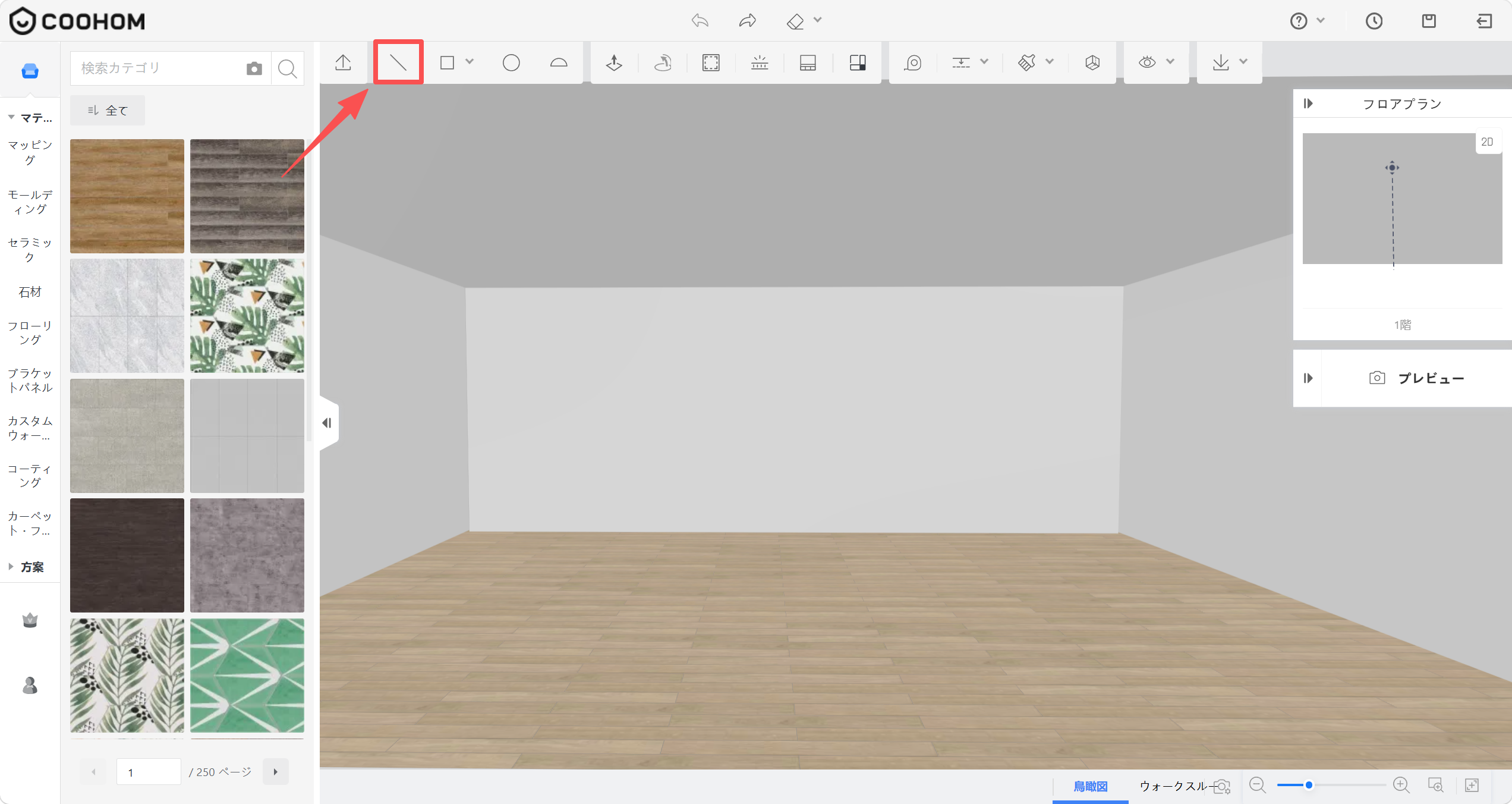Select the フローリング category
1512x804 pixels.
(30, 333)
